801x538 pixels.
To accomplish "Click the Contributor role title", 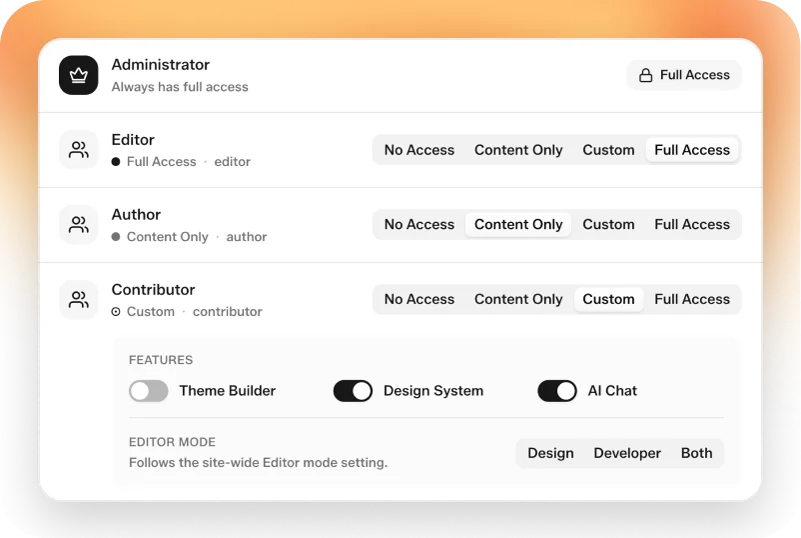I will click(153, 290).
